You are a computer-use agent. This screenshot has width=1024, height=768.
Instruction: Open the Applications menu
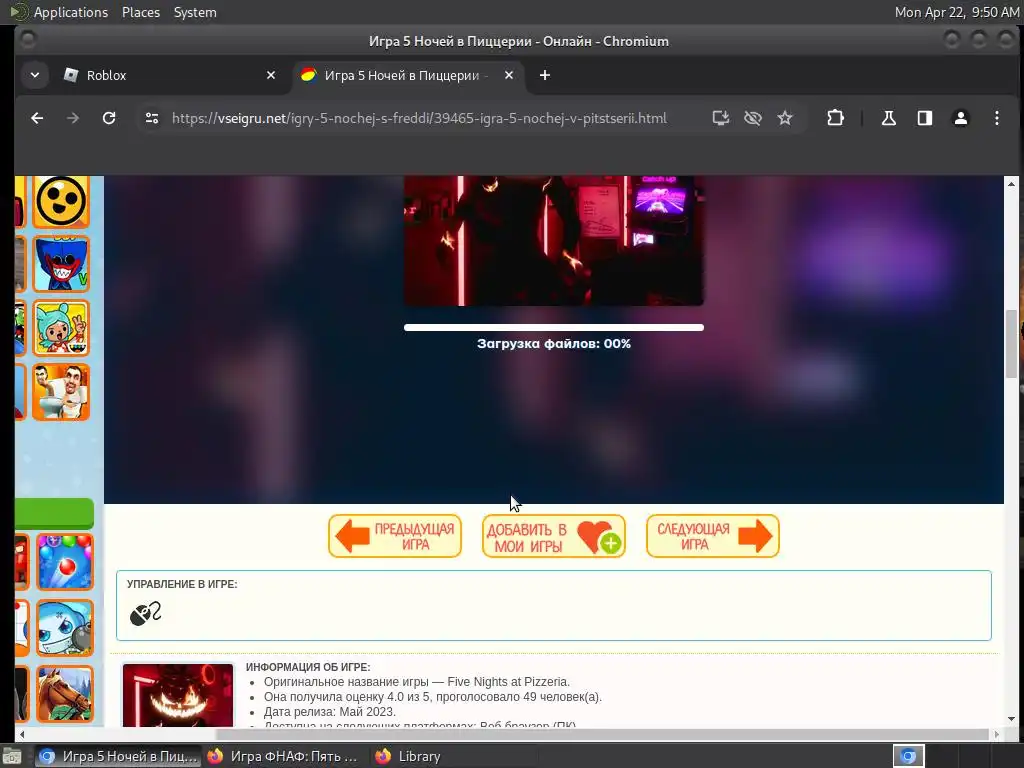click(x=71, y=12)
